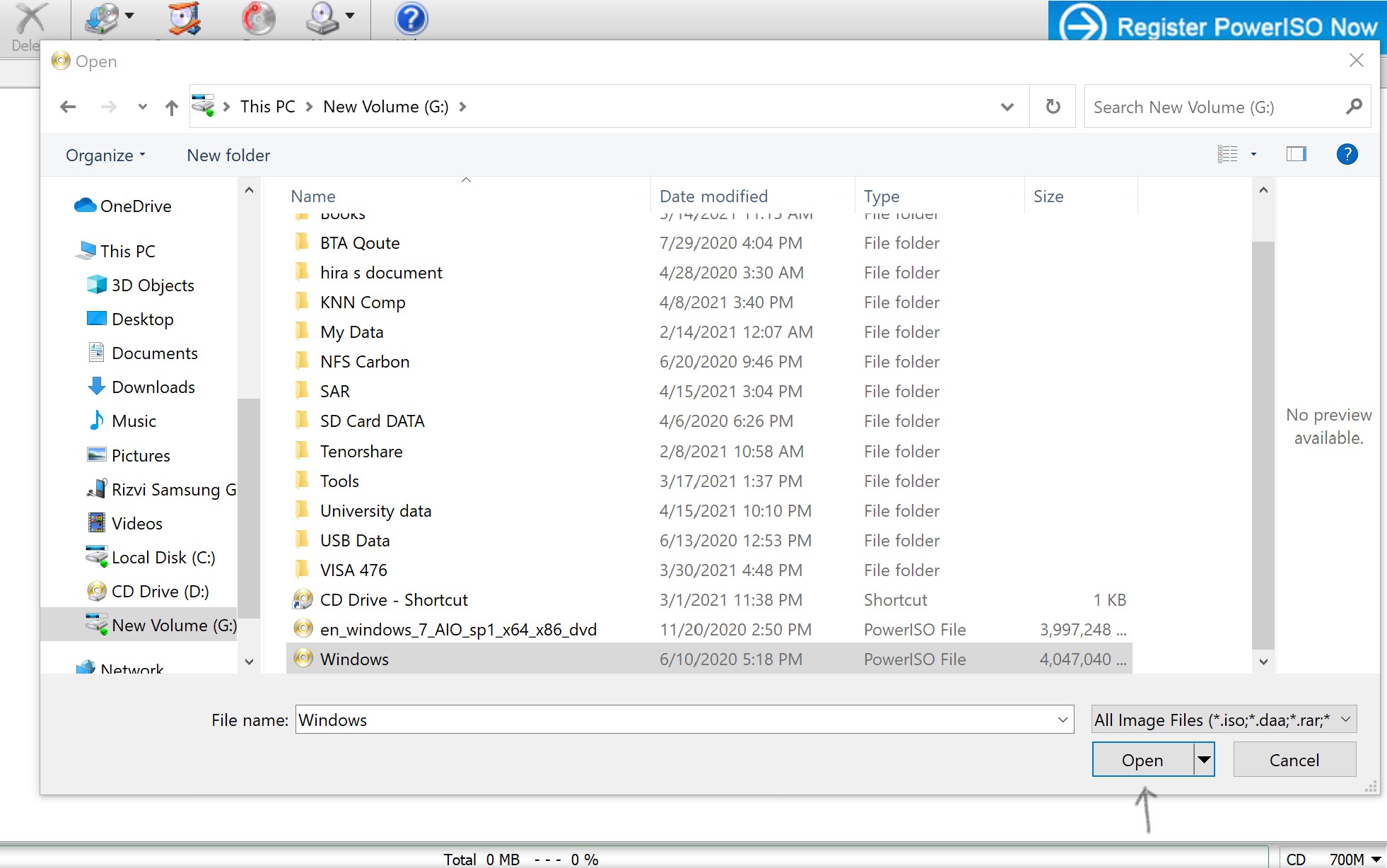The width and height of the screenshot is (1387, 868).
Task: Toggle the preview pane
Action: [x=1296, y=154]
